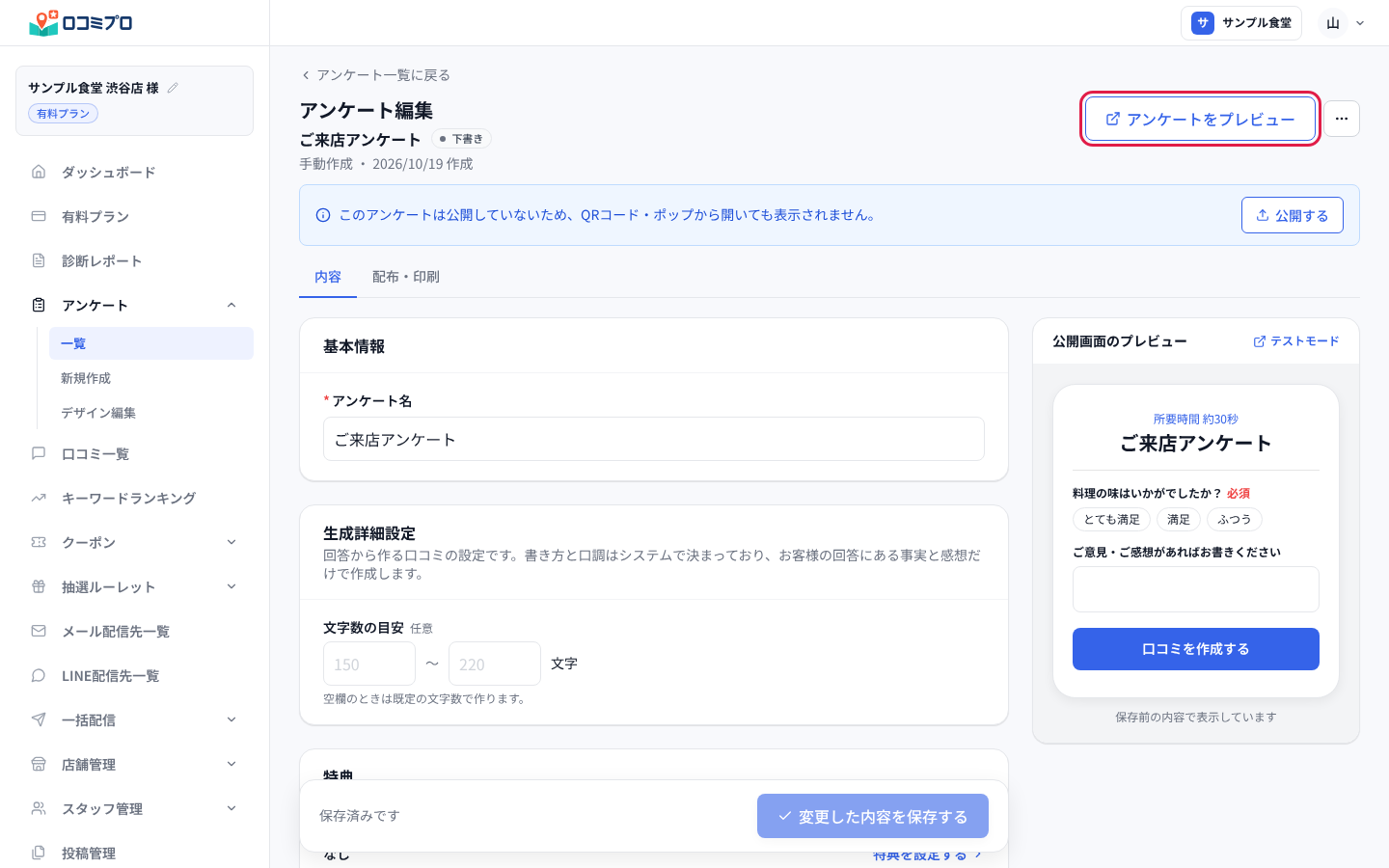Open the 山 user account dropdown
Viewport: 1389px width, 868px height.
pyautogui.click(x=1343, y=23)
